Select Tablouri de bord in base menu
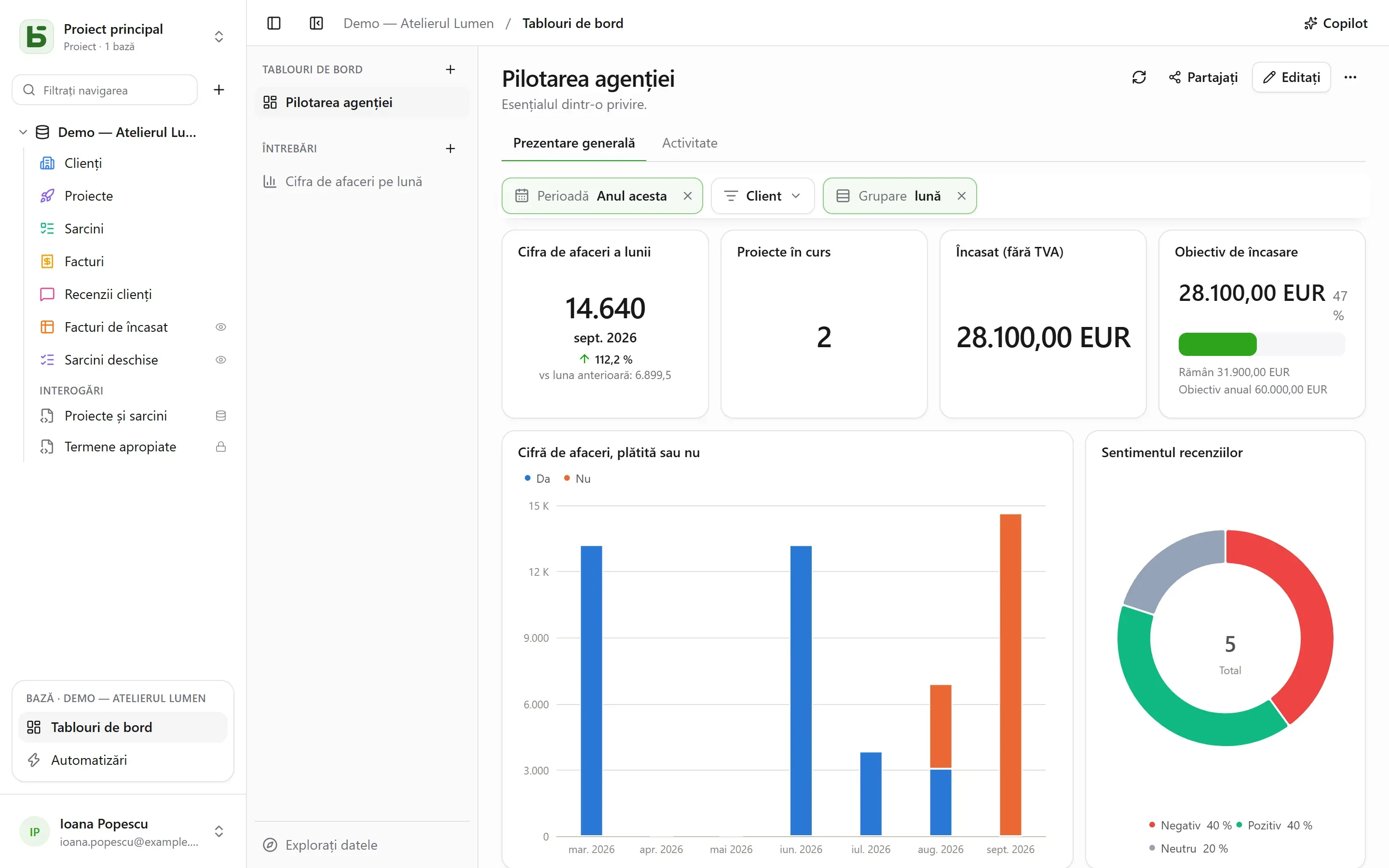Image resolution: width=1389 pixels, height=868 pixels. (x=123, y=727)
